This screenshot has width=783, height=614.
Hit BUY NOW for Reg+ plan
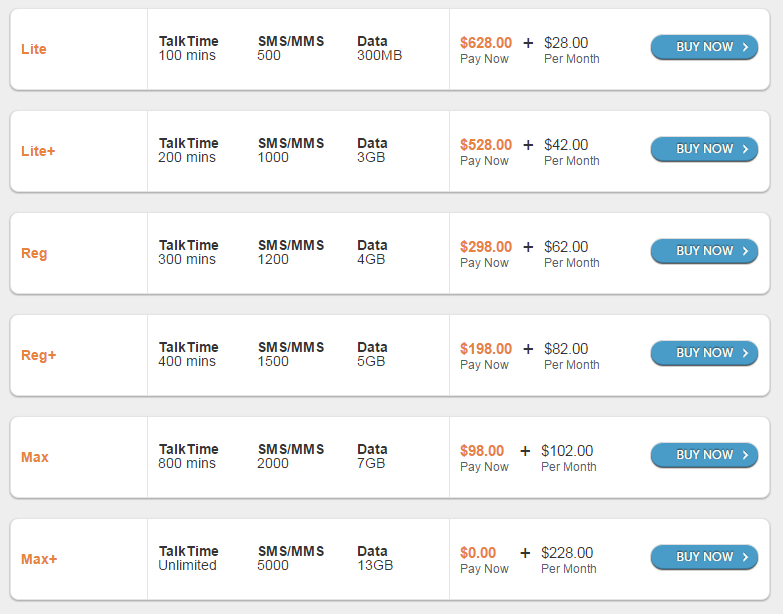[704, 353]
